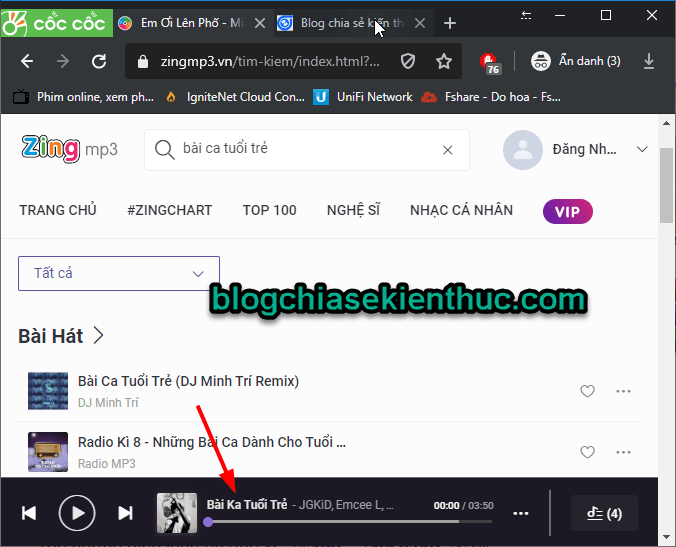The image size is (676, 547).
Task: Close the Em Ơi Lên Phố tab
Action: coord(260,23)
